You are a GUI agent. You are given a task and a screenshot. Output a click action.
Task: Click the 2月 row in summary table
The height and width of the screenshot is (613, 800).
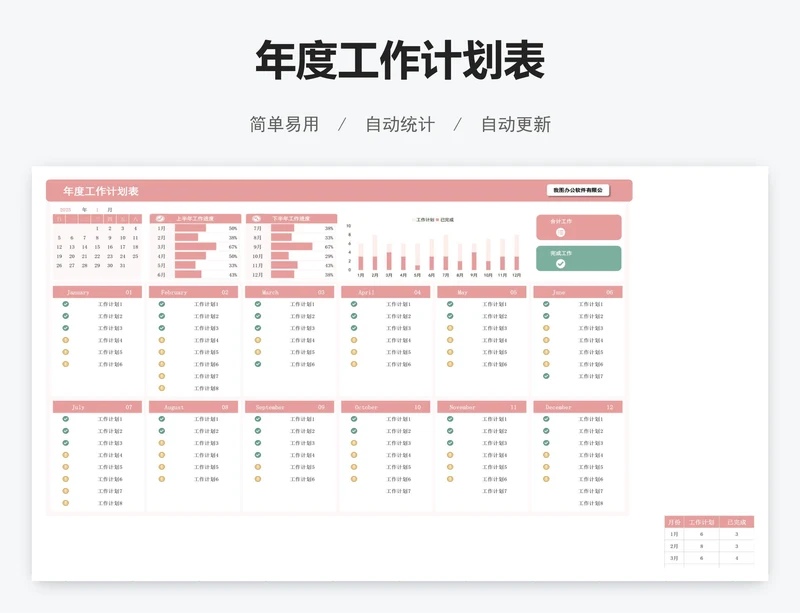(709, 546)
